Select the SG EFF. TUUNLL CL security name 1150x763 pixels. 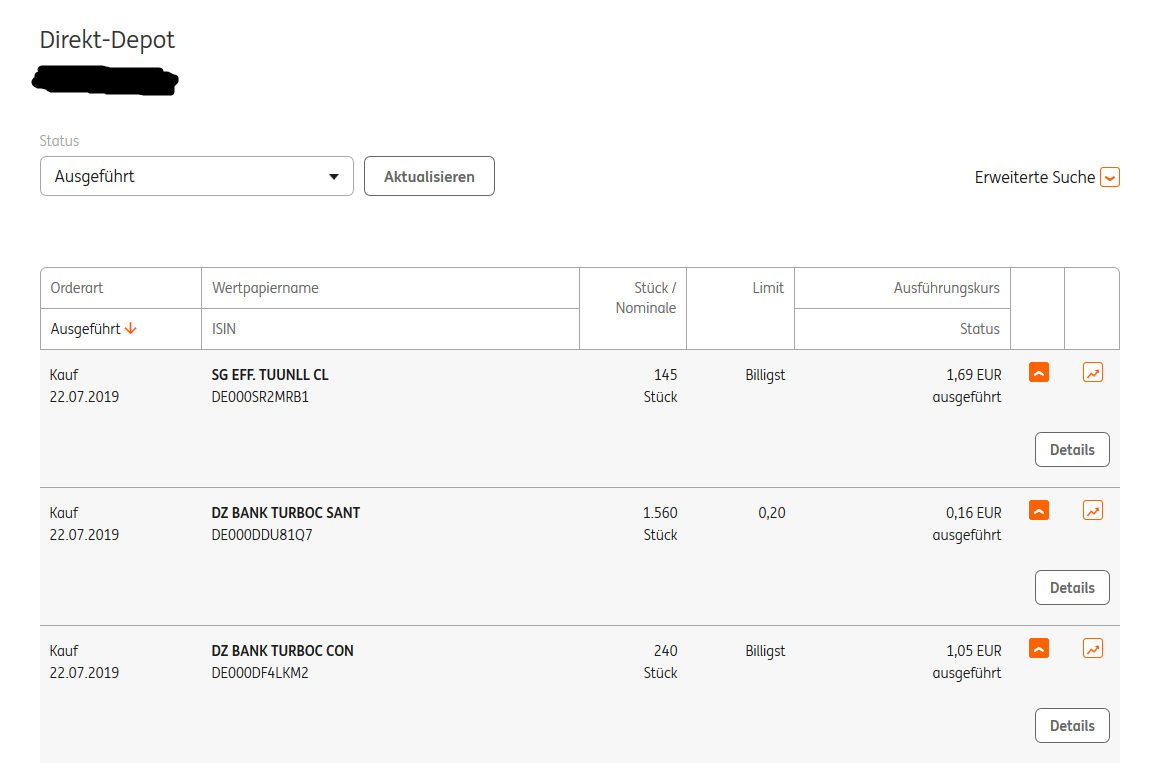click(270, 375)
